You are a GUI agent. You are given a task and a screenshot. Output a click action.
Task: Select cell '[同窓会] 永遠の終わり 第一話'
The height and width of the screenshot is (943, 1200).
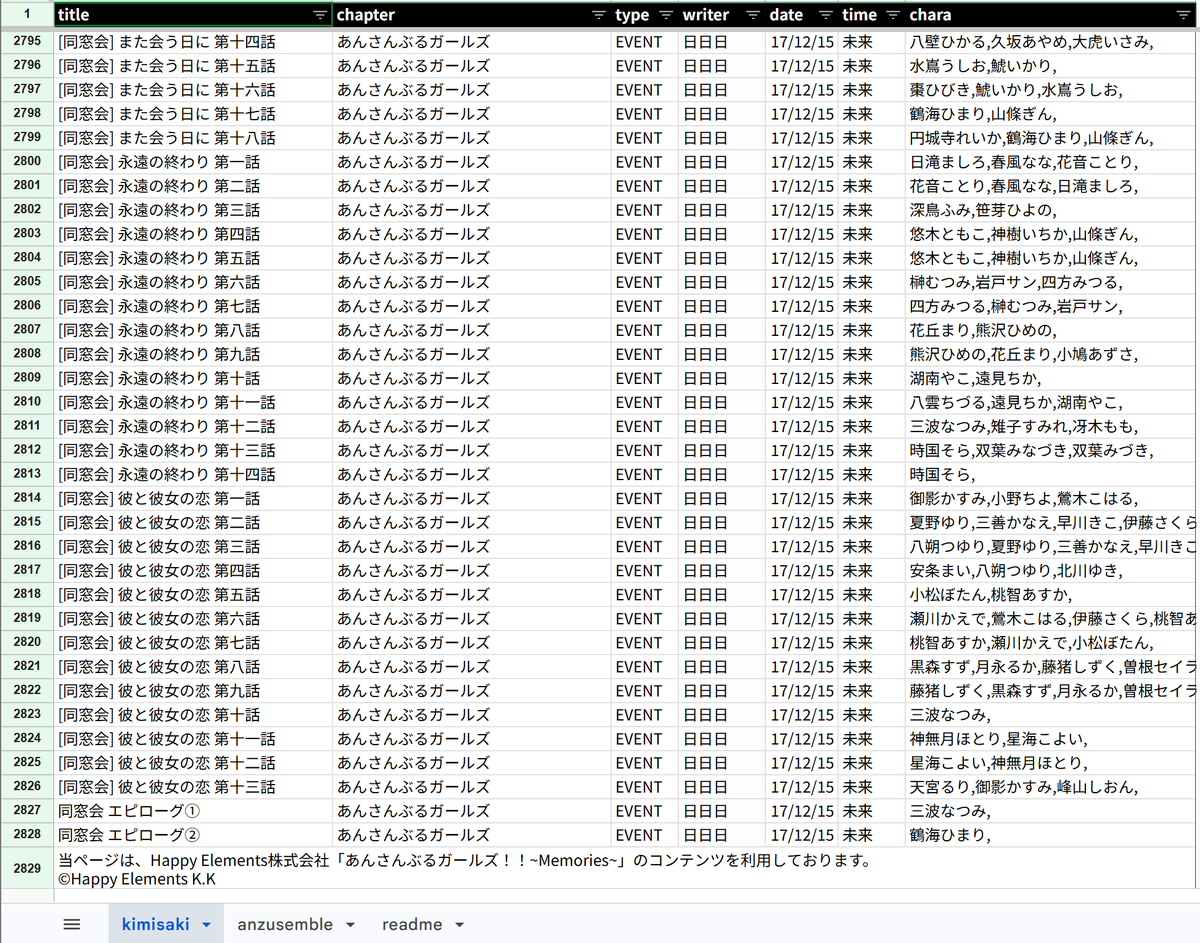click(x=193, y=162)
